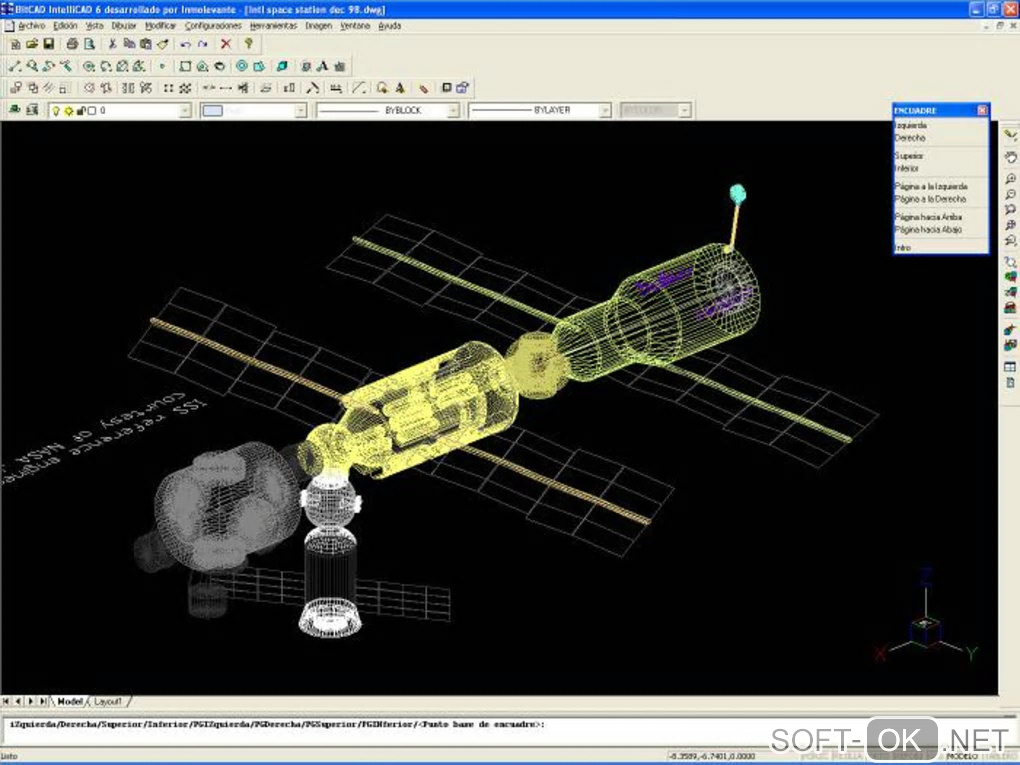
Task: Select the Line drawing tool
Action: (15, 66)
